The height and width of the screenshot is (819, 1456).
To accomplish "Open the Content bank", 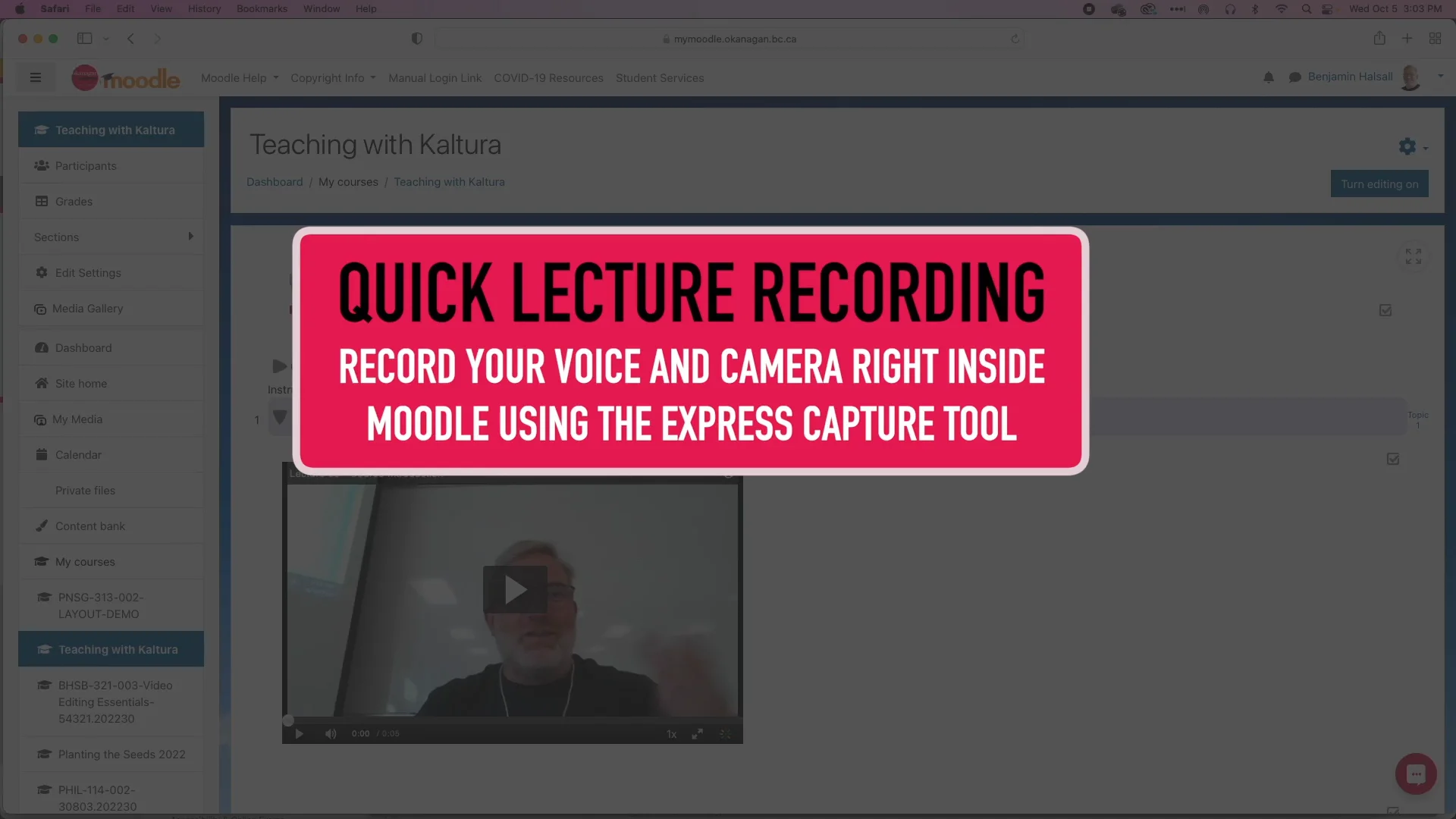I will pyautogui.click(x=89, y=526).
